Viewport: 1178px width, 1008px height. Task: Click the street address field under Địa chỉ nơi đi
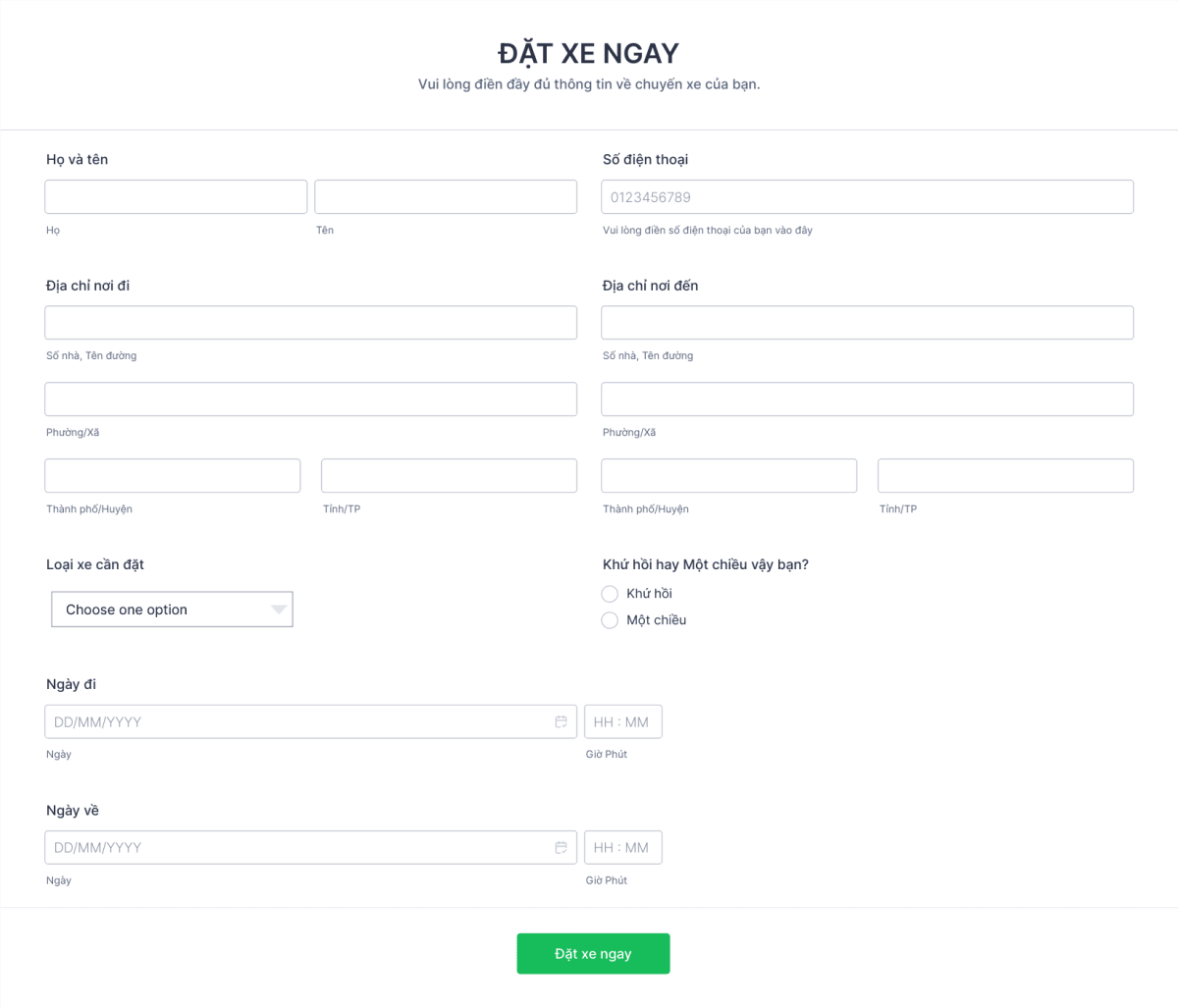coord(310,322)
